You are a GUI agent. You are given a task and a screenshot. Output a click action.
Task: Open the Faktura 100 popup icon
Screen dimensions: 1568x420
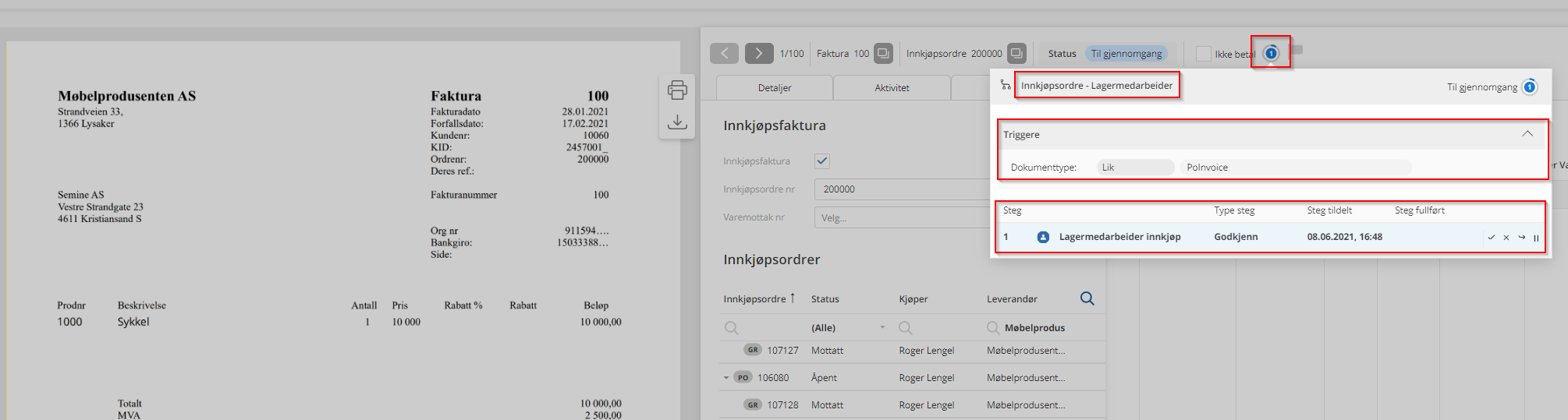(x=883, y=53)
